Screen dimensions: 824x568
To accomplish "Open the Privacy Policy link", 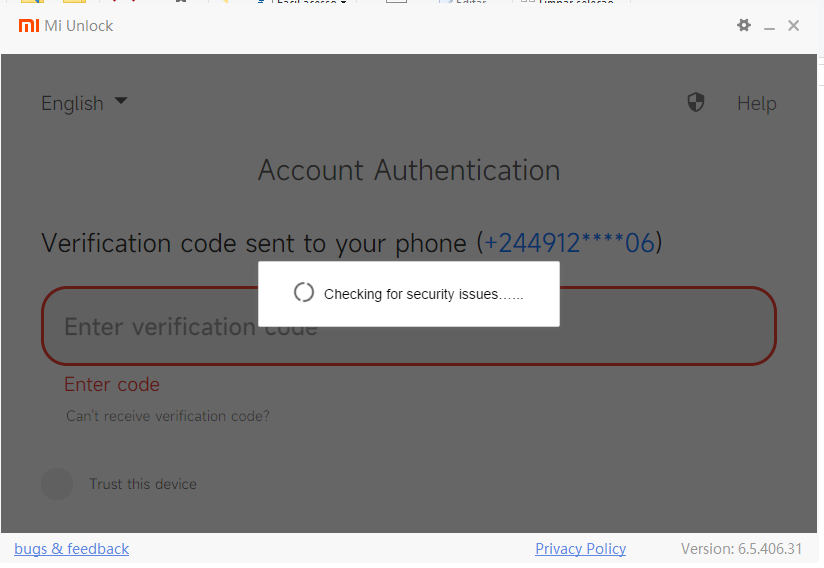I will point(580,549).
